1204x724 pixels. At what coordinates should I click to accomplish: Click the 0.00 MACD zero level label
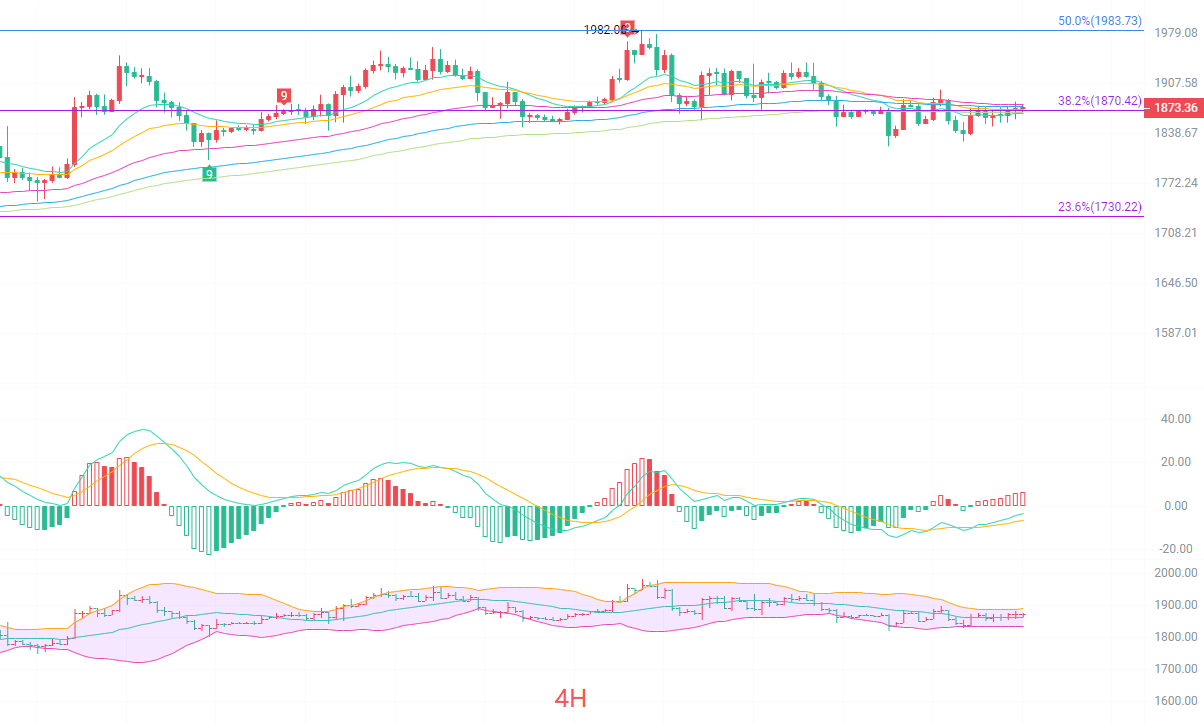[1178, 505]
